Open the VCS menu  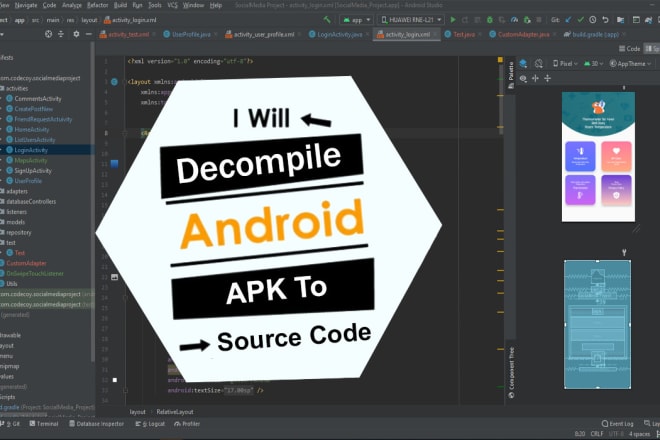[x=172, y=5]
